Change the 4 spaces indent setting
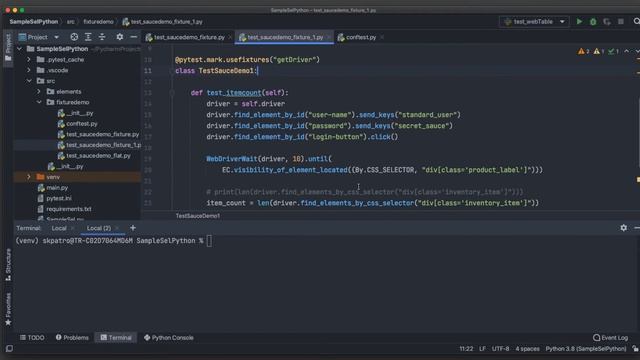The height and width of the screenshot is (360, 640). tap(527, 349)
